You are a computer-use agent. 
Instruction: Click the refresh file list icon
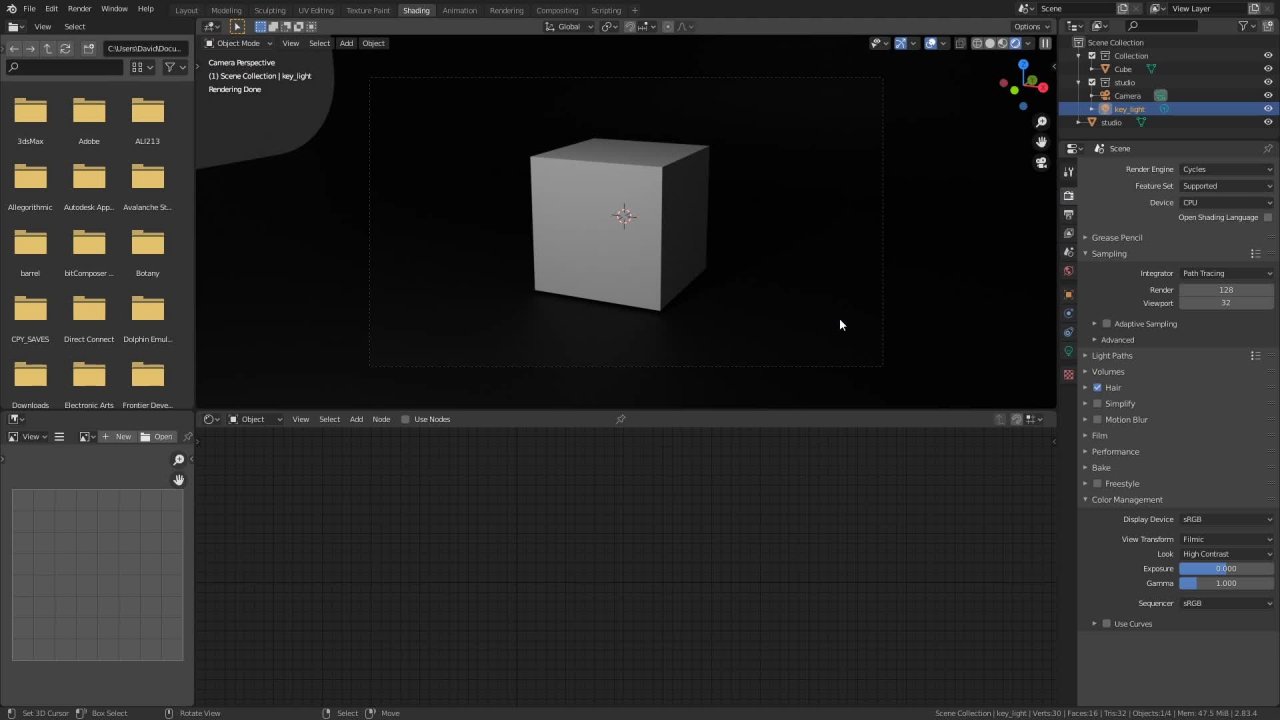(x=65, y=48)
